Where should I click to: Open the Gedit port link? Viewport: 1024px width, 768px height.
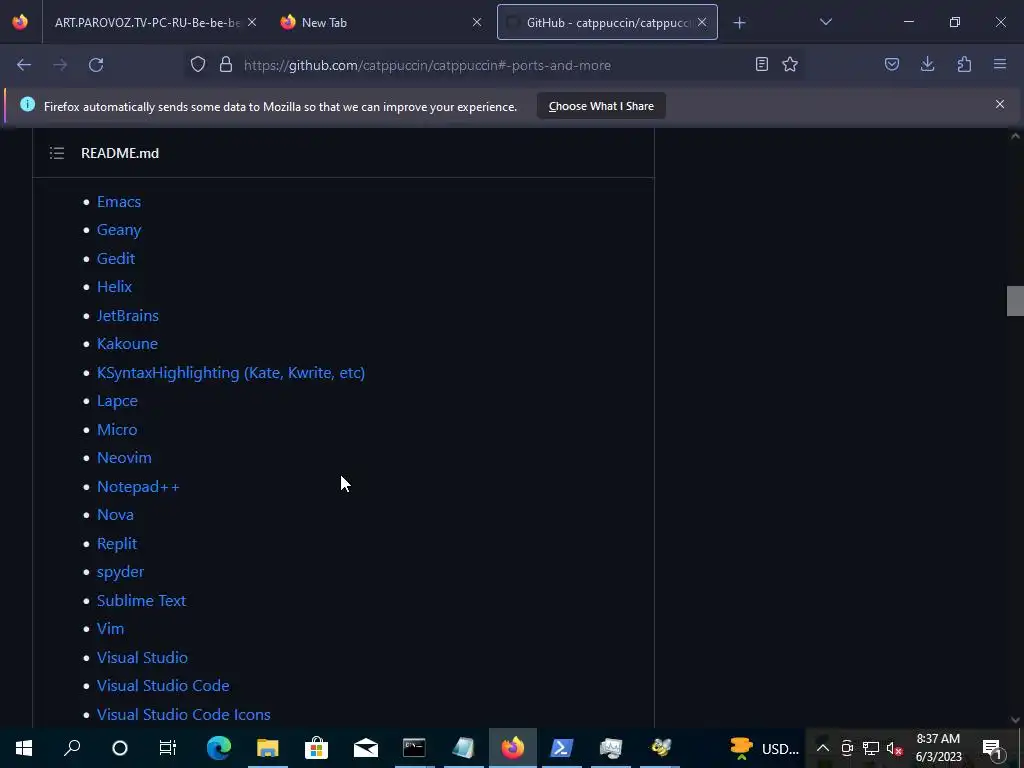coord(116,259)
